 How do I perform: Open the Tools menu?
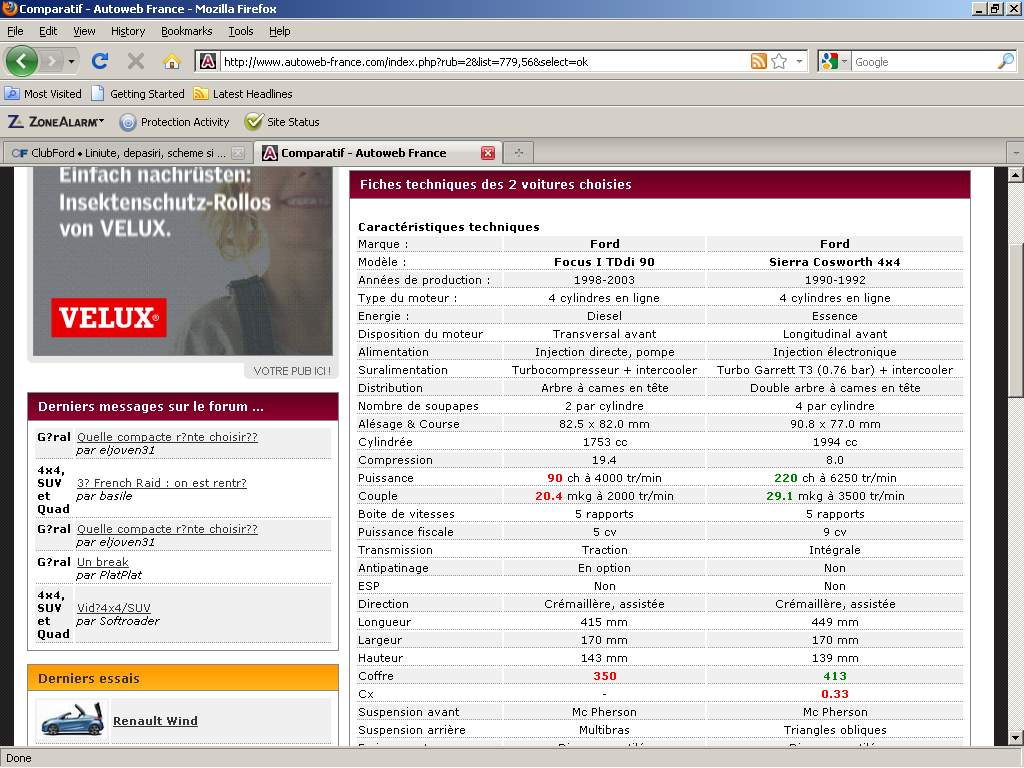240,31
